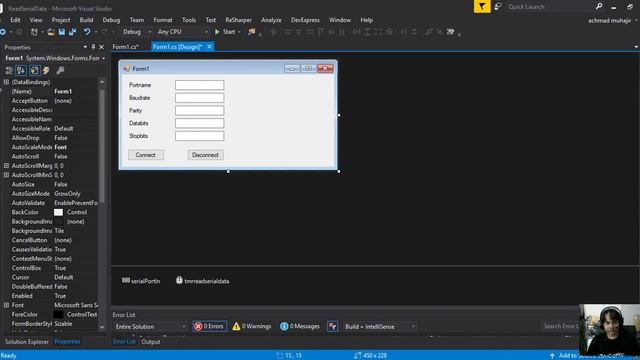This screenshot has height=360, width=640.
Task: Click the Undo arrow icon
Action: click(x=87, y=32)
